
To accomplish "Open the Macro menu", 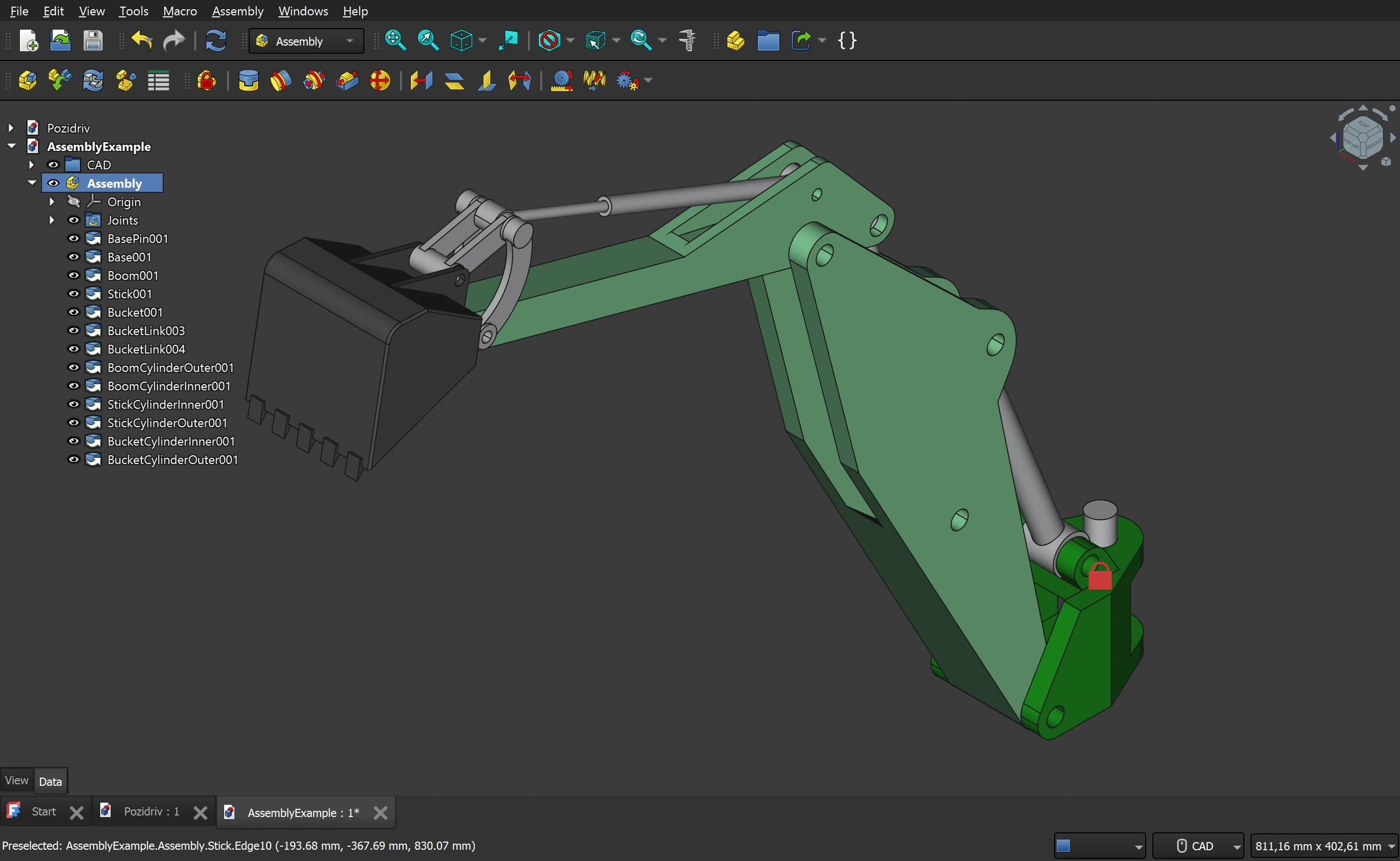I will coord(180,11).
